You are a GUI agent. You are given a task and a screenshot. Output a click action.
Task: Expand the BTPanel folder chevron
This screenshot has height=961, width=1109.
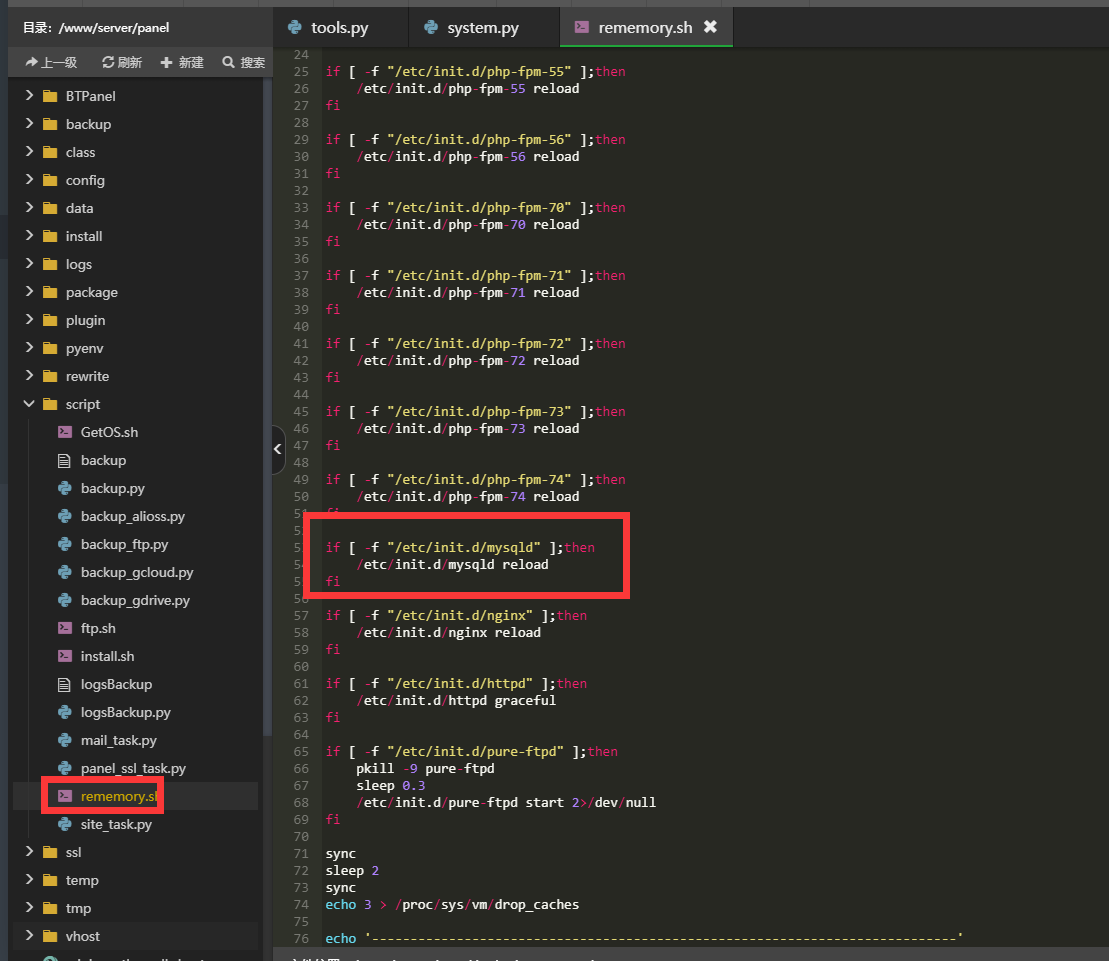pyautogui.click(x=29, y=95)
